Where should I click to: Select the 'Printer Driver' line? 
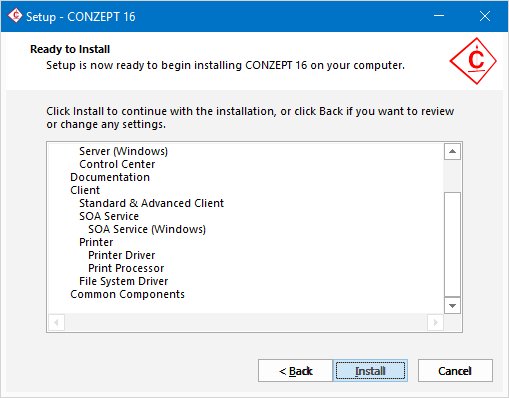[122, 255]
